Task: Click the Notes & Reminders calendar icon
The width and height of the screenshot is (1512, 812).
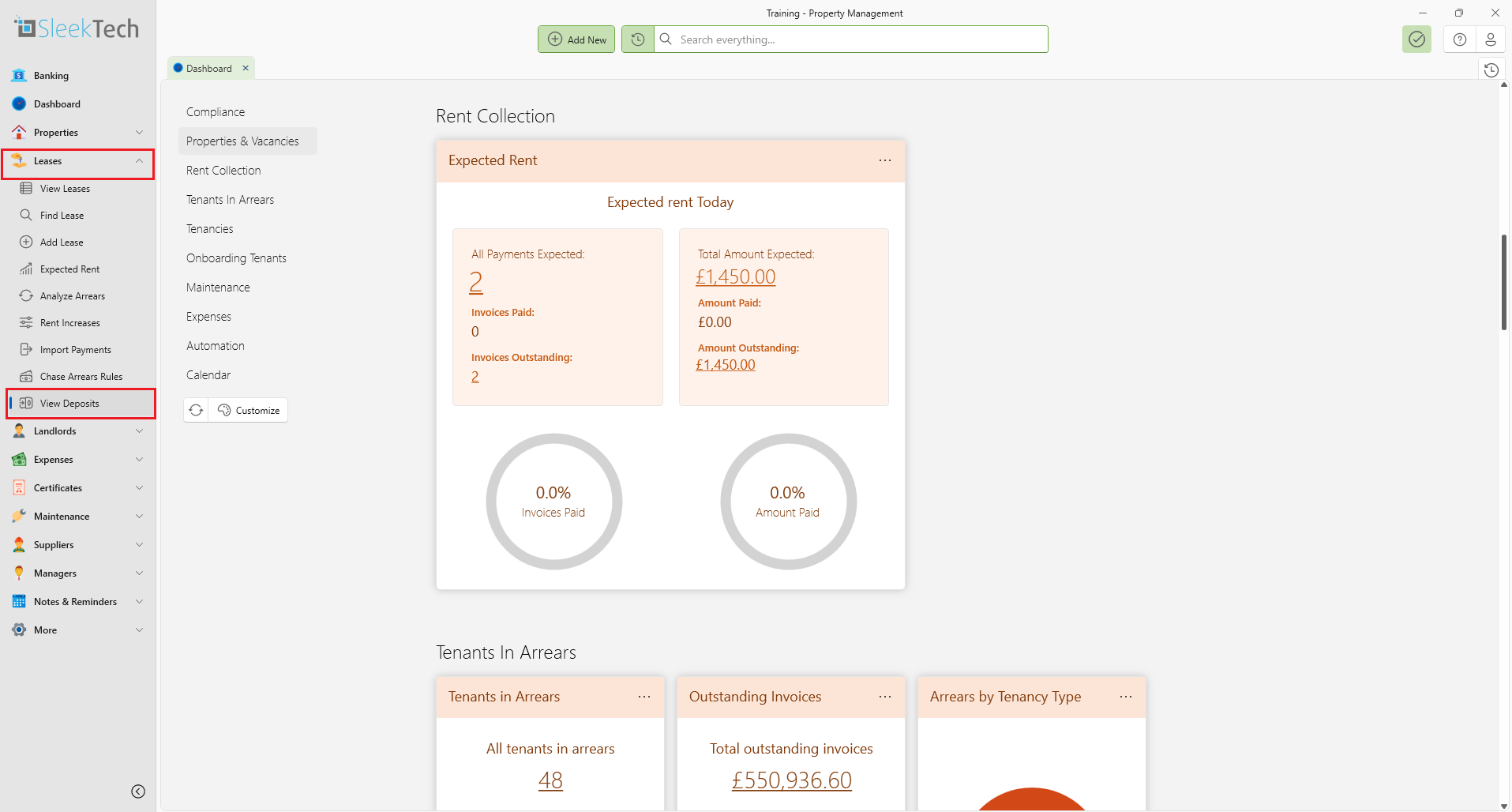Action: tap(19, 602)
